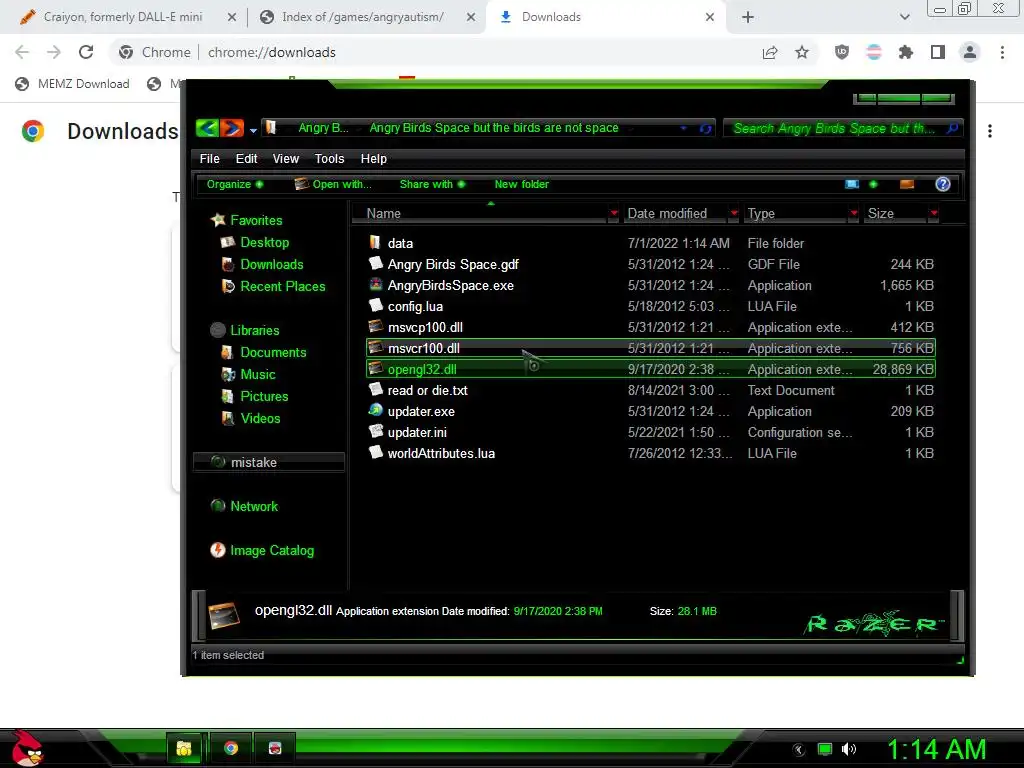Select Angry Birds Space.gdf file icon
The height and width of the screenshot is (768, 1024).
376,263
